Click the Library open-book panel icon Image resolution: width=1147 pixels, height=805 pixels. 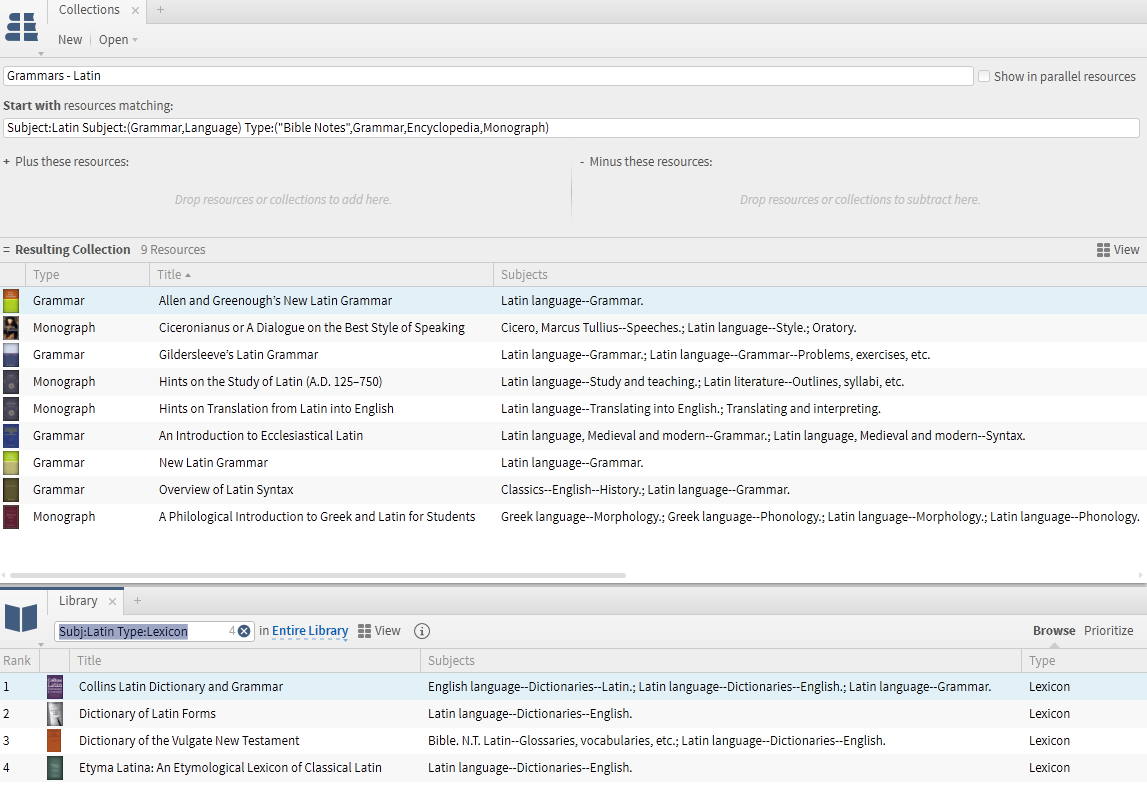21,618
